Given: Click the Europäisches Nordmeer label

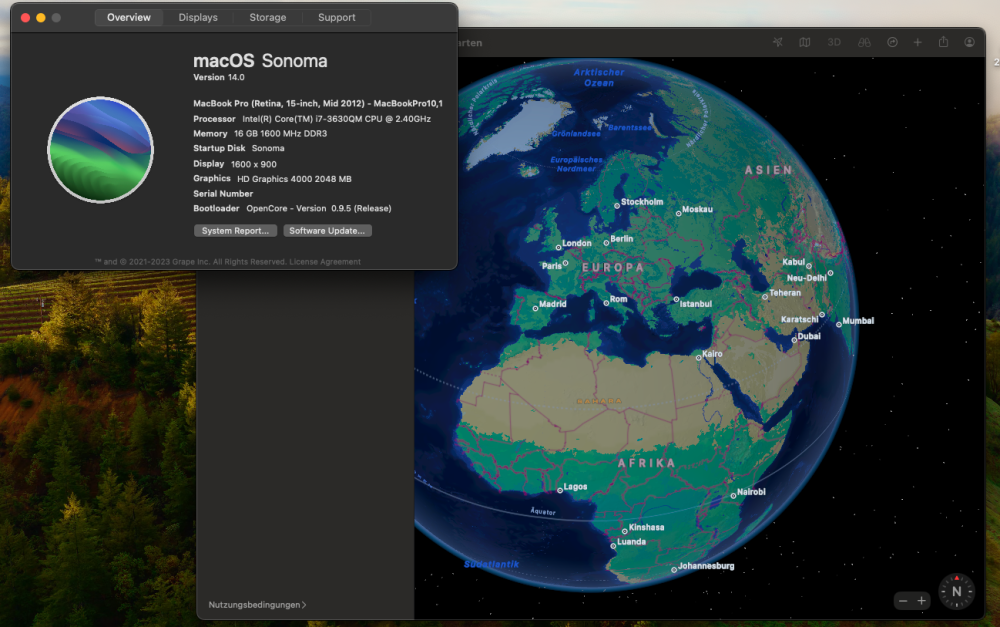Looking at the screenshot, I should [577, 164].
